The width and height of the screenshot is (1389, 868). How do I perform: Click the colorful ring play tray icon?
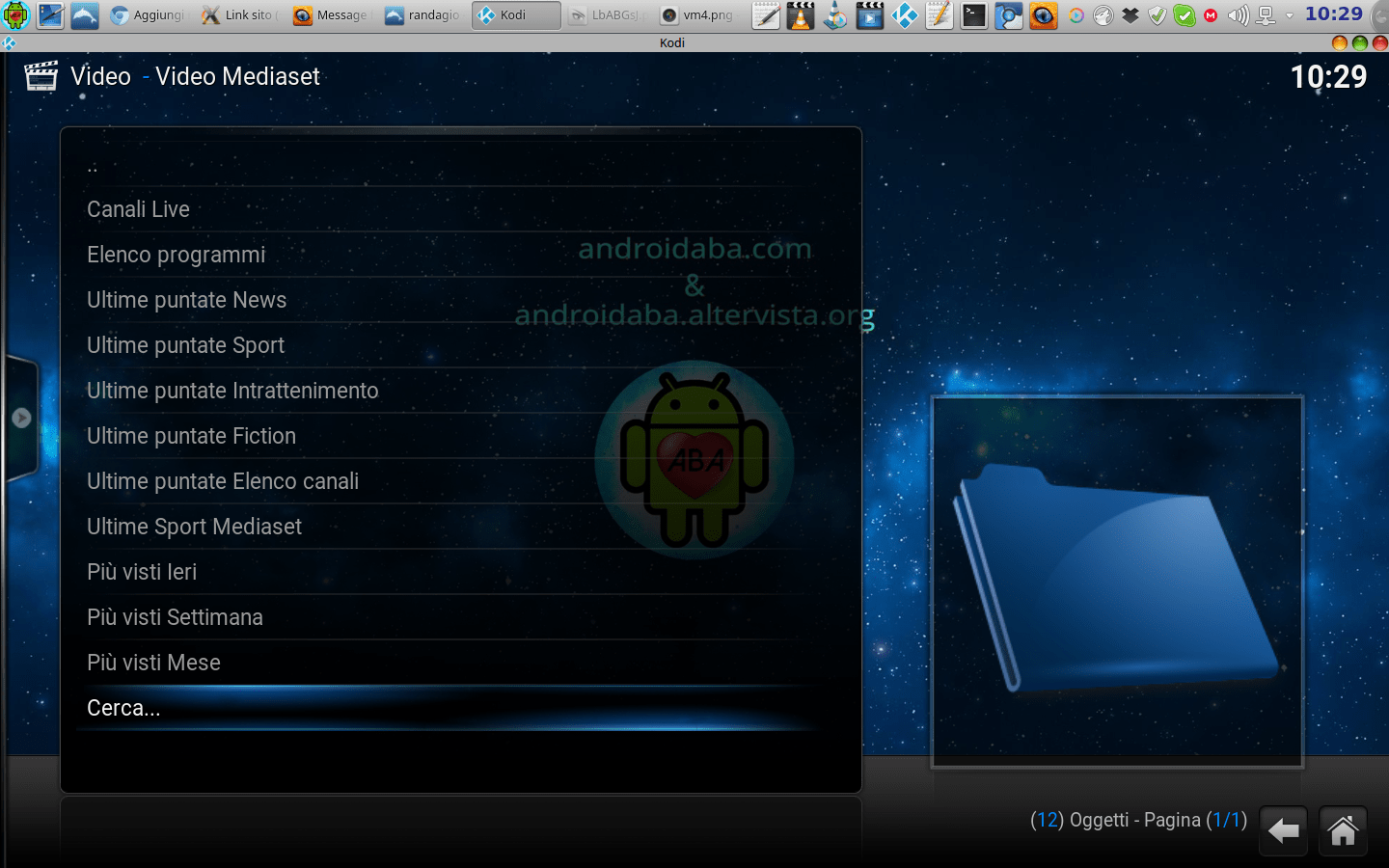coord(1076,15)
